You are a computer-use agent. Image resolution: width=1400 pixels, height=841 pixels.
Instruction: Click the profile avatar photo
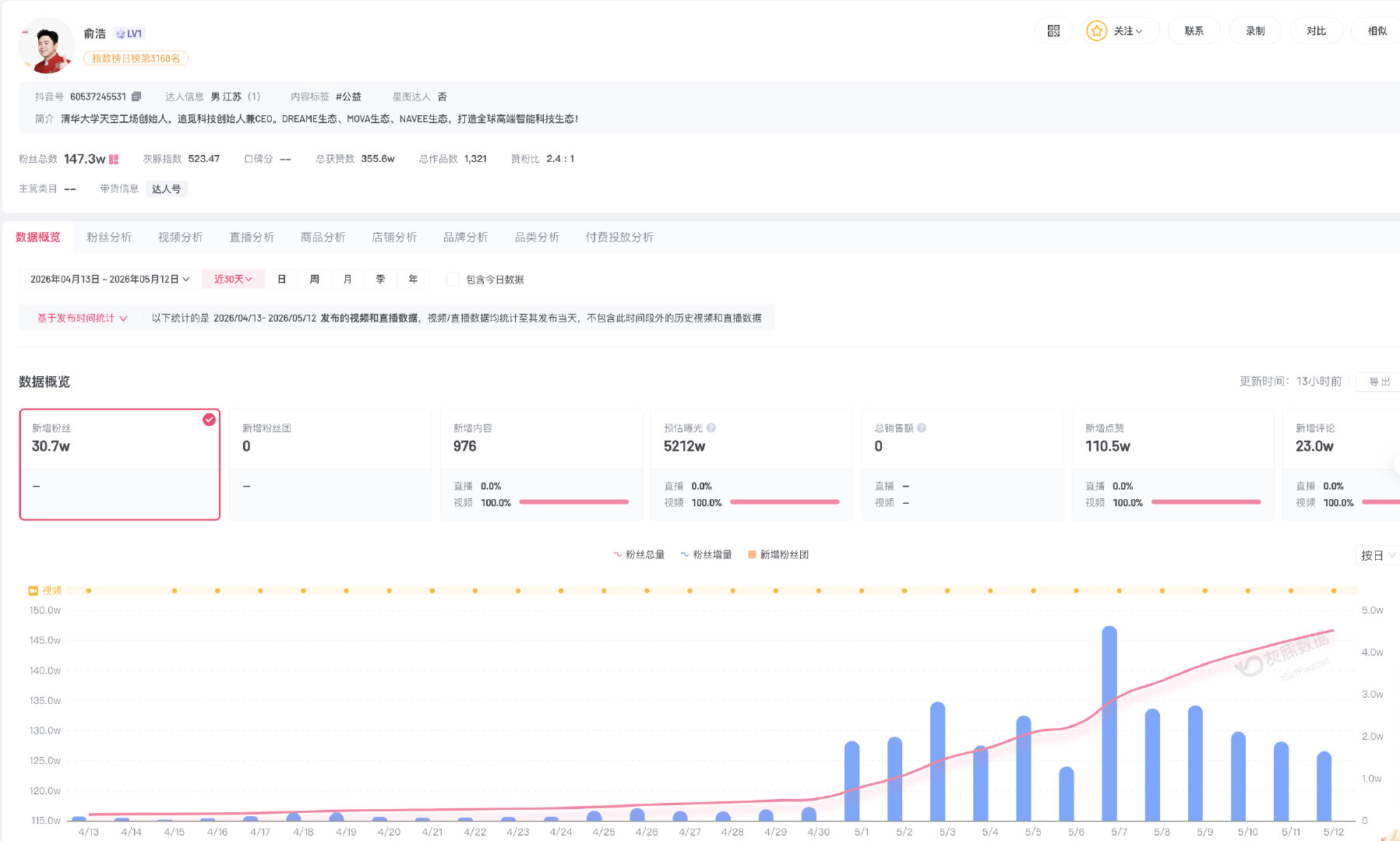click(46, 46)
